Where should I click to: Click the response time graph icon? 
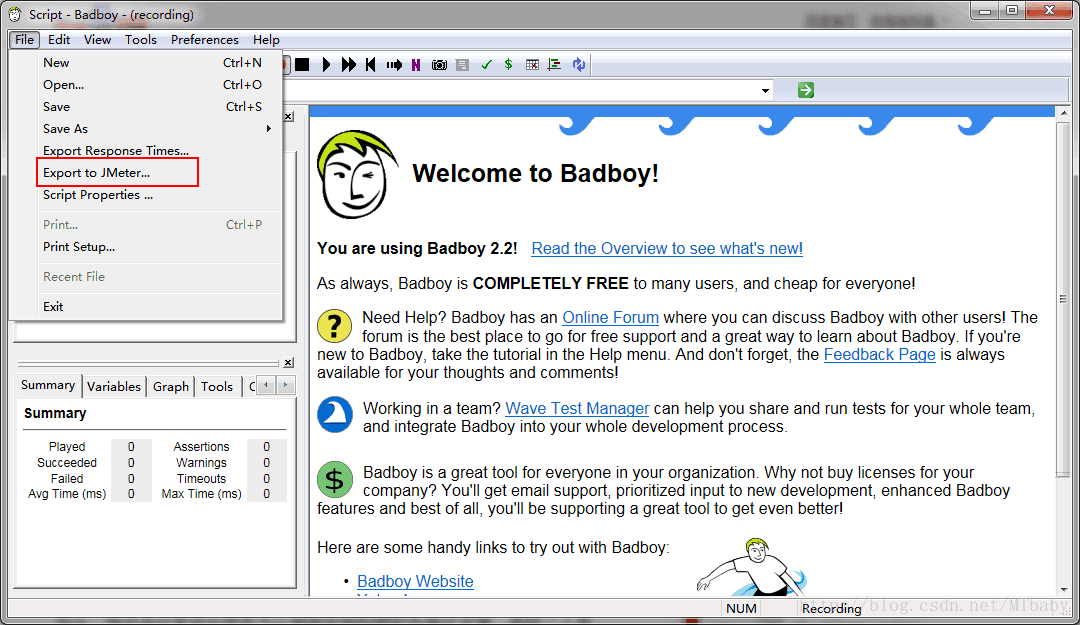pyautogui.click(x=554, y=65)
